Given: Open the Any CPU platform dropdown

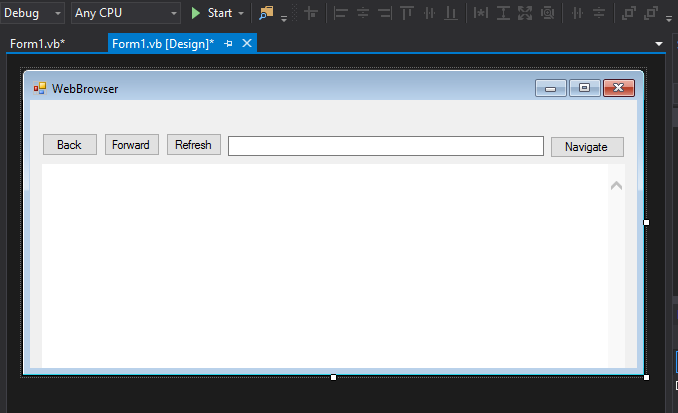Looking at the screenshot, I should point(126,13).
